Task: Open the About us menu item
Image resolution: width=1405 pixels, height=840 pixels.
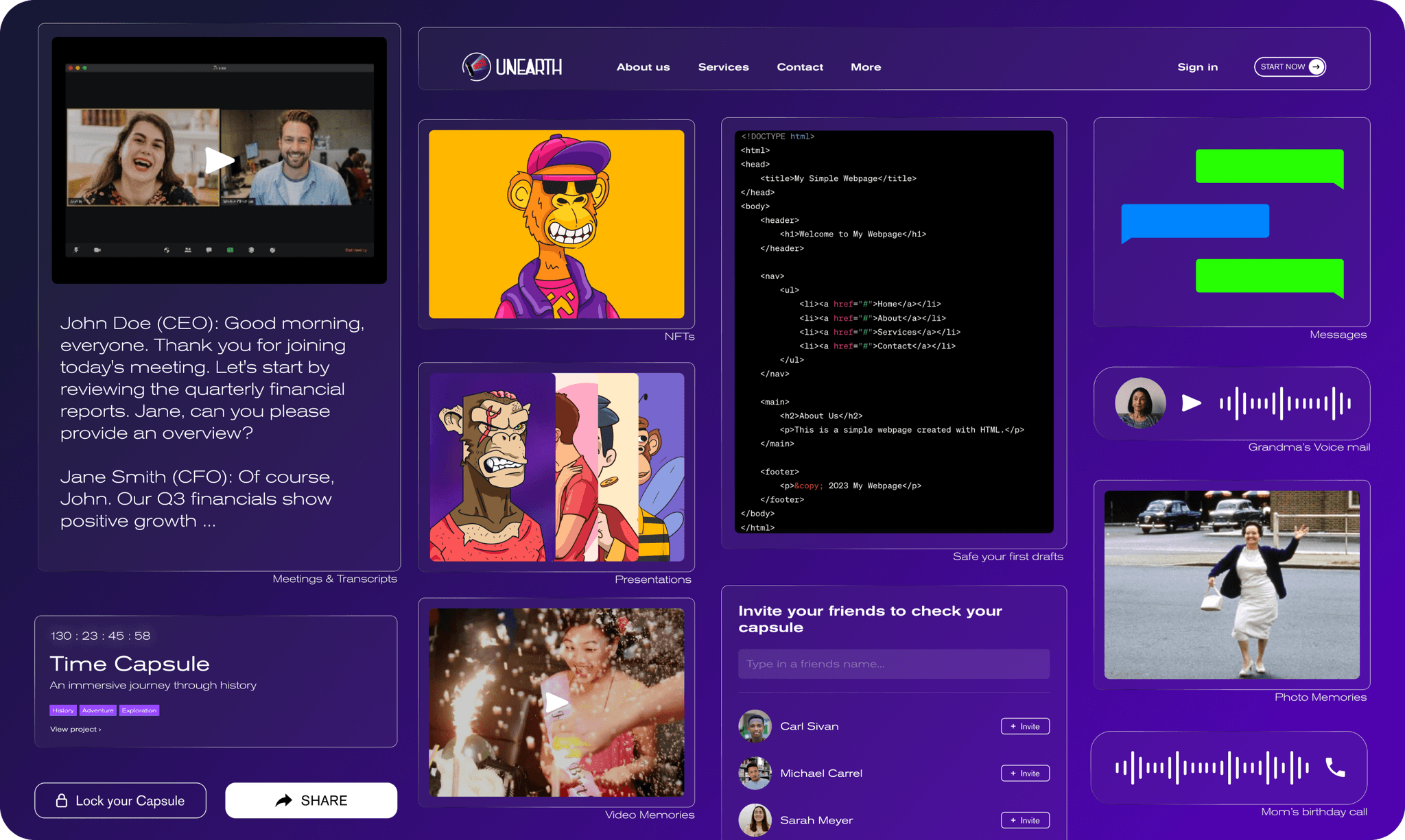Action: coord(643,67)
